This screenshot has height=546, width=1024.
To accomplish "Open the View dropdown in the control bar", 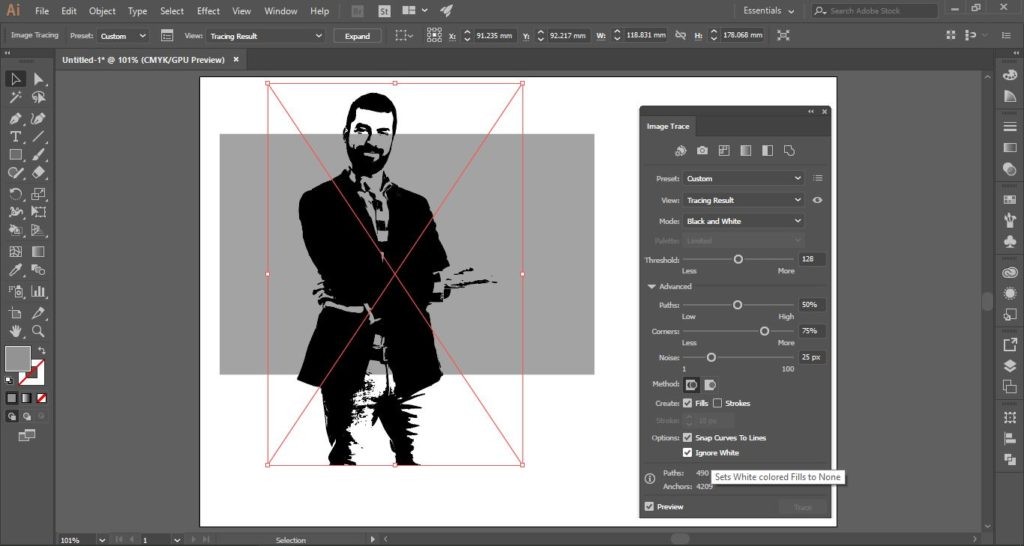I will pyautogui.click(x=266, y=36).
